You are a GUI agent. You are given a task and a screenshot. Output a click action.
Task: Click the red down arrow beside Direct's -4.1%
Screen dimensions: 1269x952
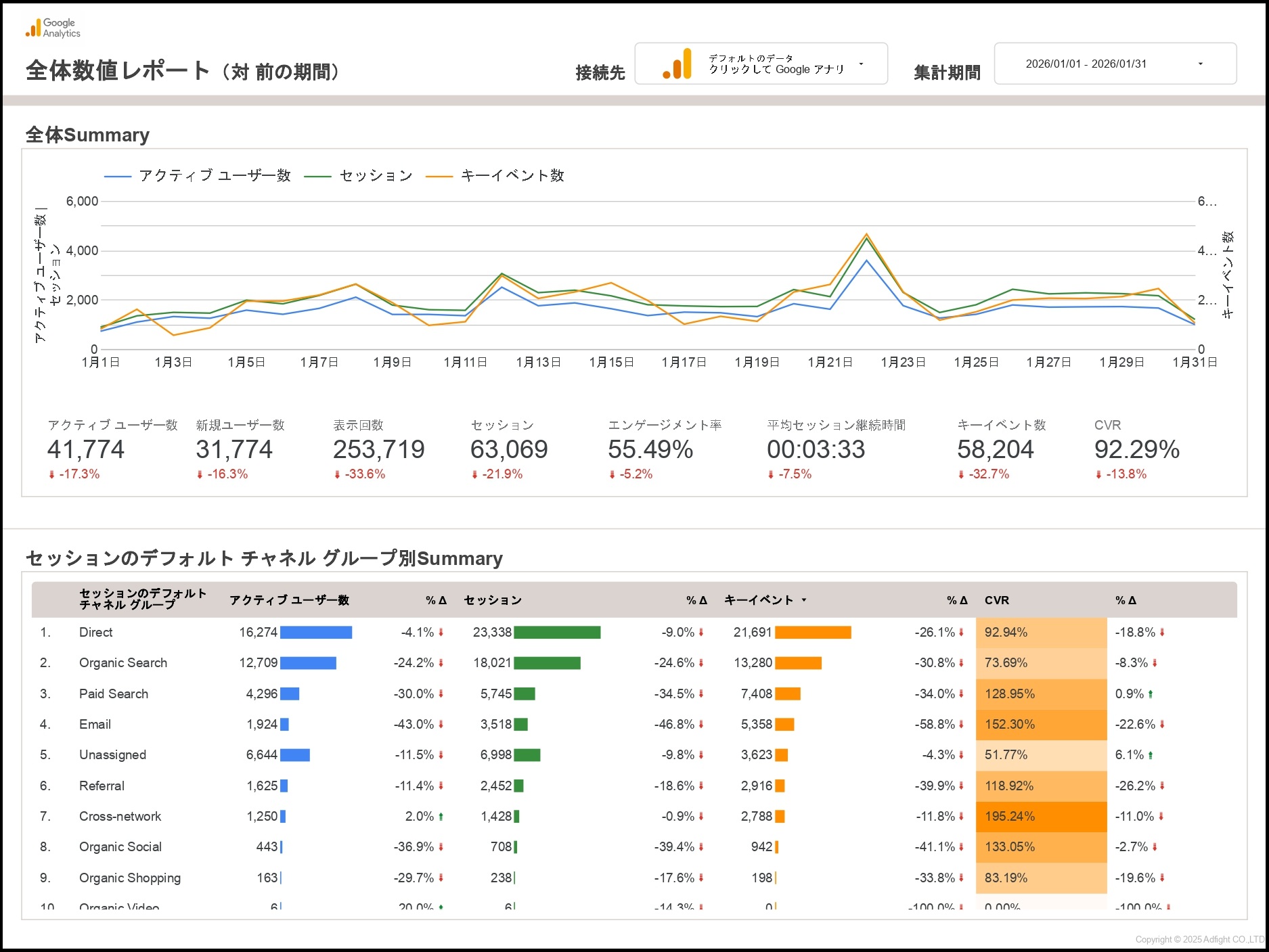click(x=441, y=633)
